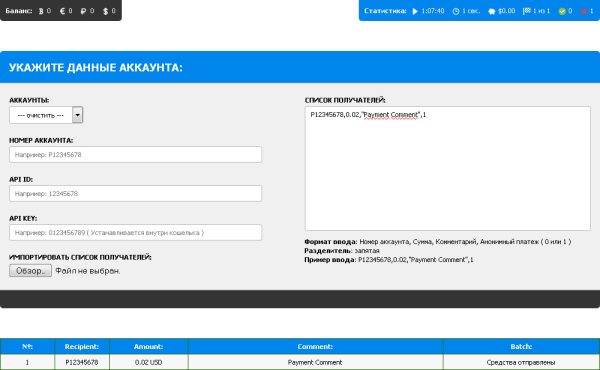Click the Bitcoin balance icon

pos(41,11)
